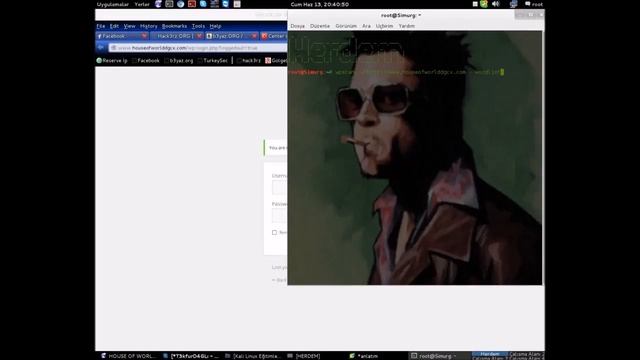Open the terminal Ara menu
Screen dimensions: 640x360
(366, 26)
